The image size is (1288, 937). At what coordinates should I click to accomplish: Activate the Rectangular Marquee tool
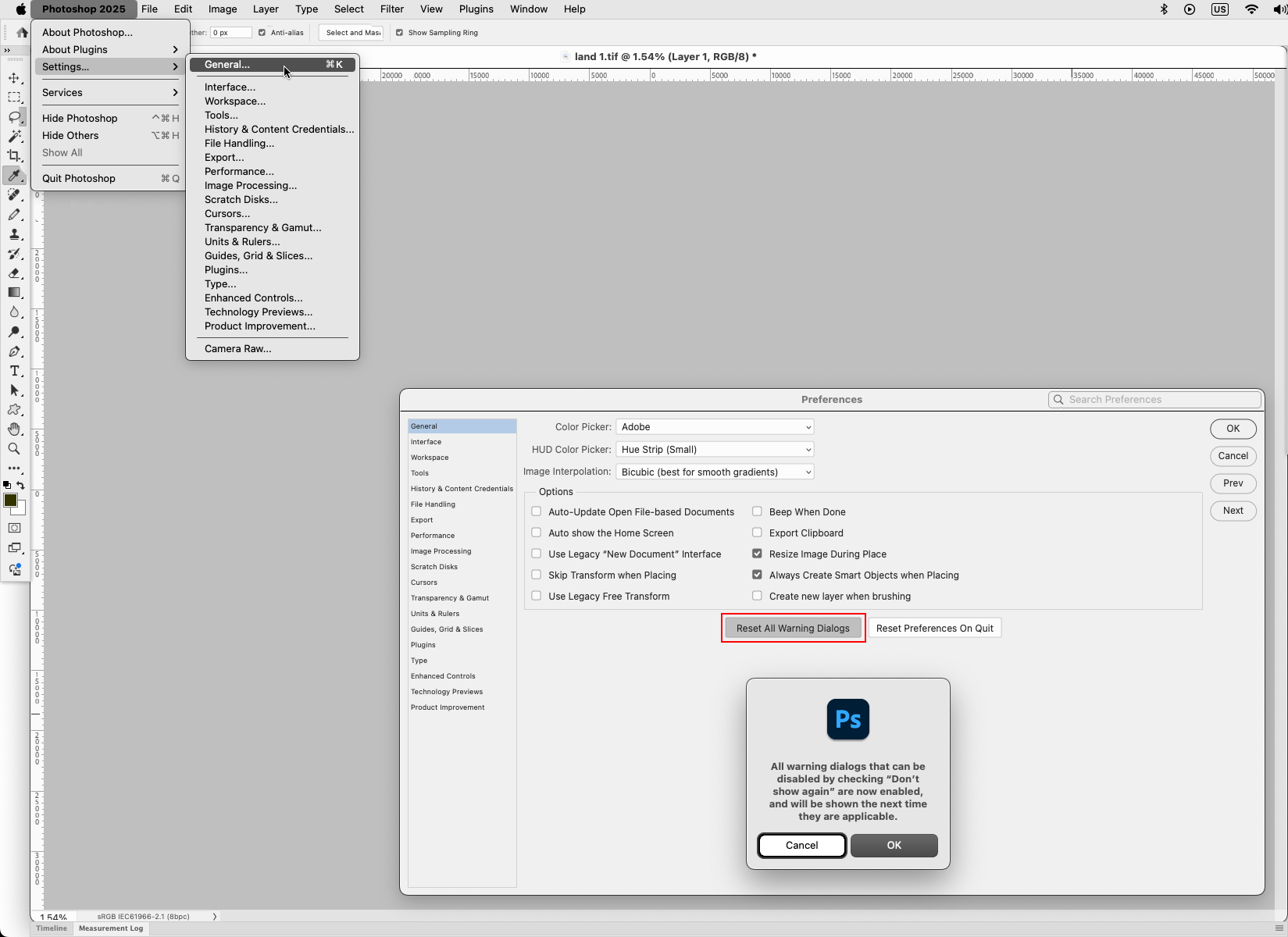[x=14, y=97]
